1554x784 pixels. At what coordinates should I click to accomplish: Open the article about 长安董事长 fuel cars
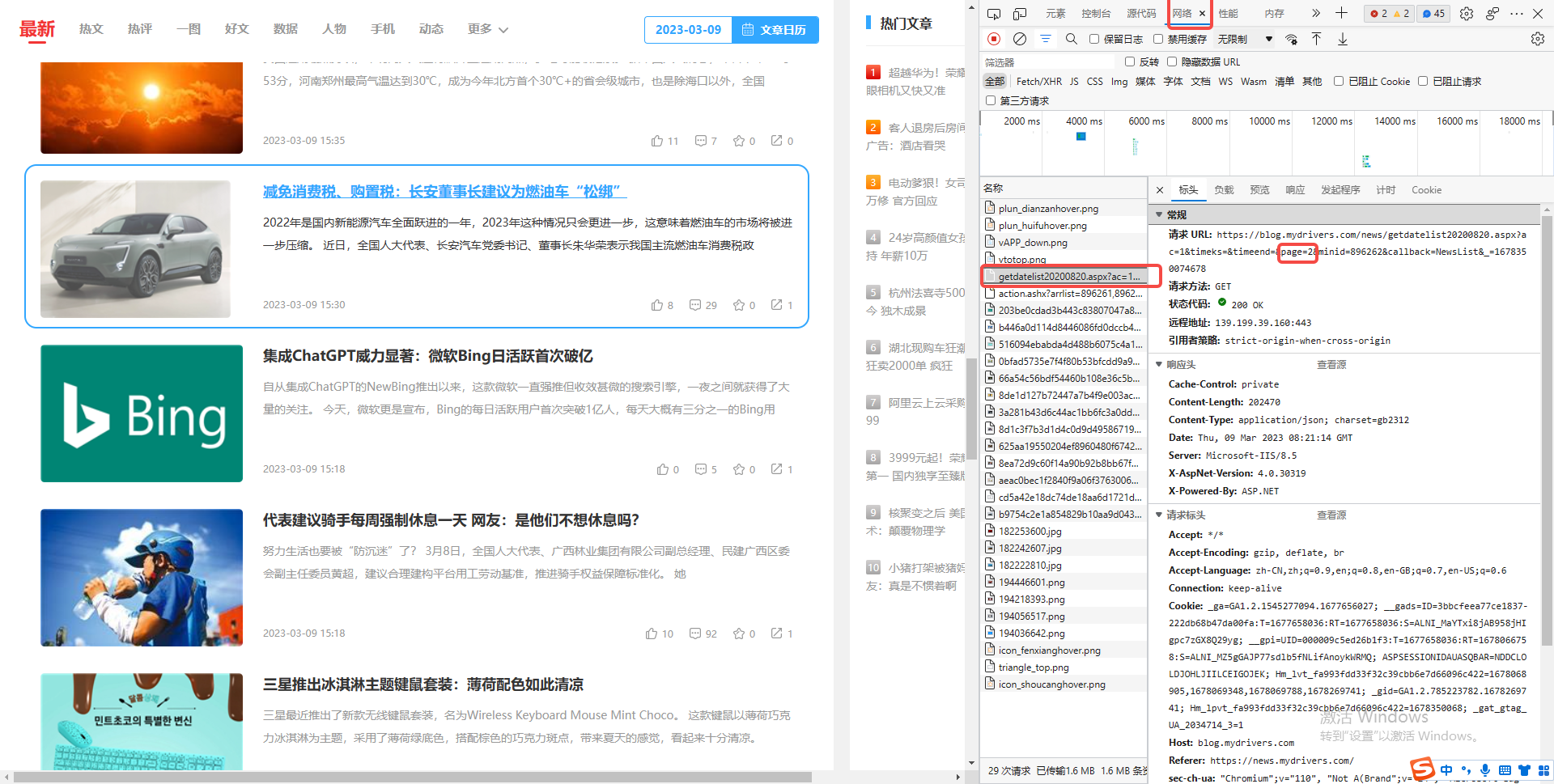click(442, 192)
